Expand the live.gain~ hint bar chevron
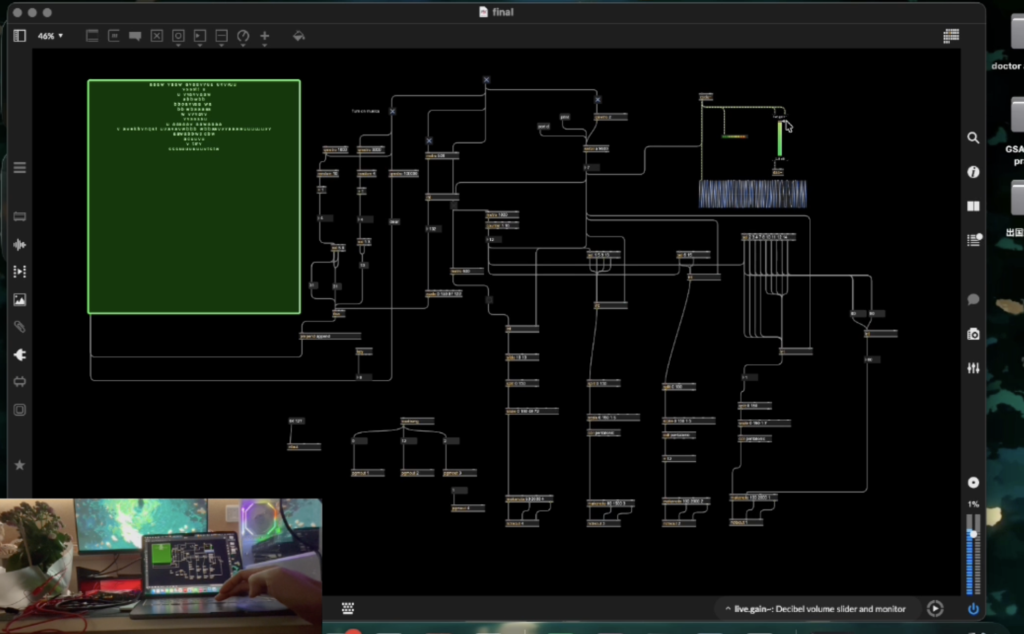The height and width of the screenshot is (634, 1024). (x=728, y=609)
